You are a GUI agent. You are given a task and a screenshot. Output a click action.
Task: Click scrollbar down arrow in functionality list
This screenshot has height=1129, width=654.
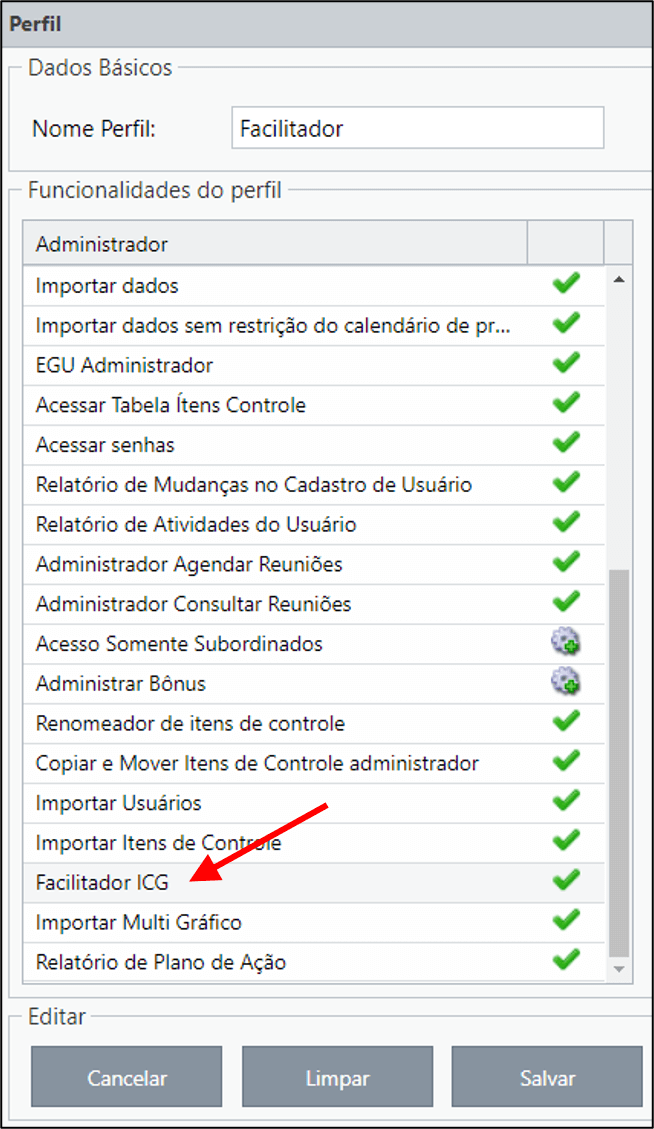pos(619,969)
